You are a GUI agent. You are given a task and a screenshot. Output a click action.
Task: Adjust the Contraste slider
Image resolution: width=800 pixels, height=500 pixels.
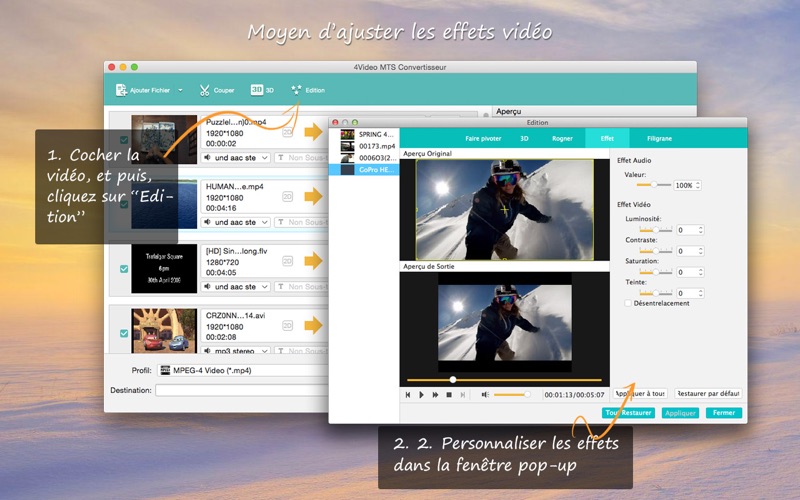(656, 251)
